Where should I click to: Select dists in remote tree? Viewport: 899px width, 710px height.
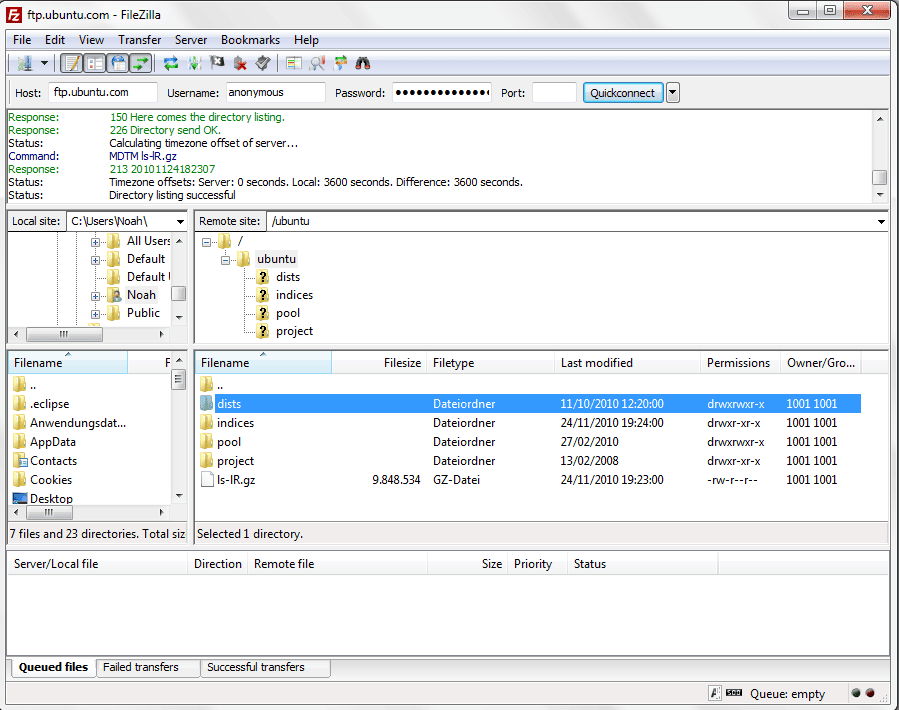[288, 277]
